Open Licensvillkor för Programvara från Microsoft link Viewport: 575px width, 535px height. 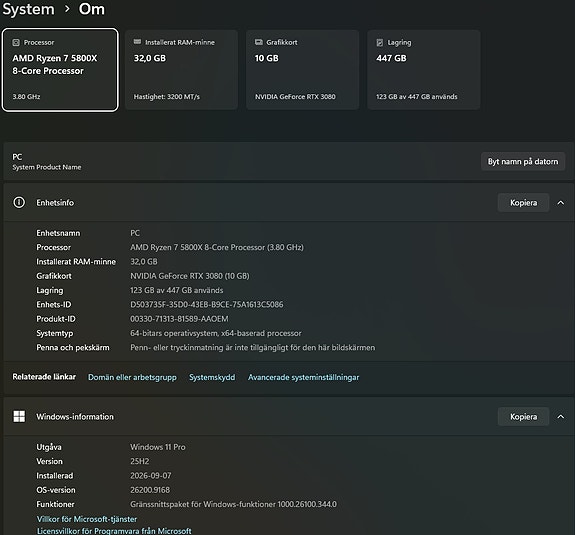point(114,531)
